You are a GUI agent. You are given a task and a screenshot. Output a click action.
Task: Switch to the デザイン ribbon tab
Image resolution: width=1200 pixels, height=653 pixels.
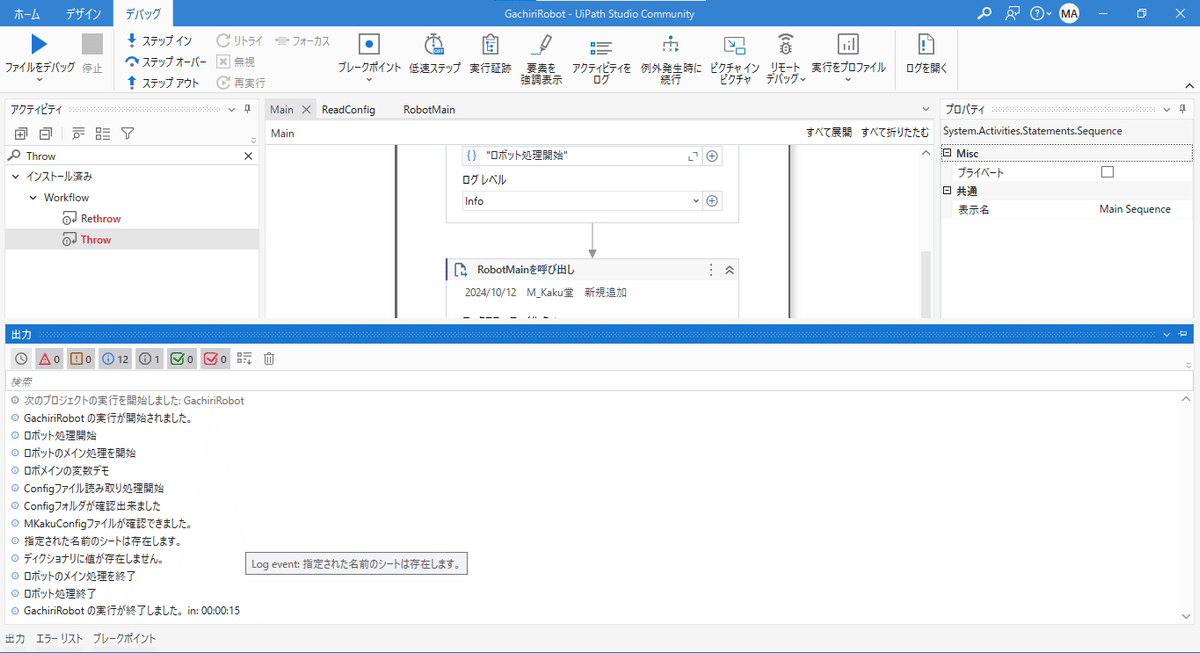click(x=84, y=13)
